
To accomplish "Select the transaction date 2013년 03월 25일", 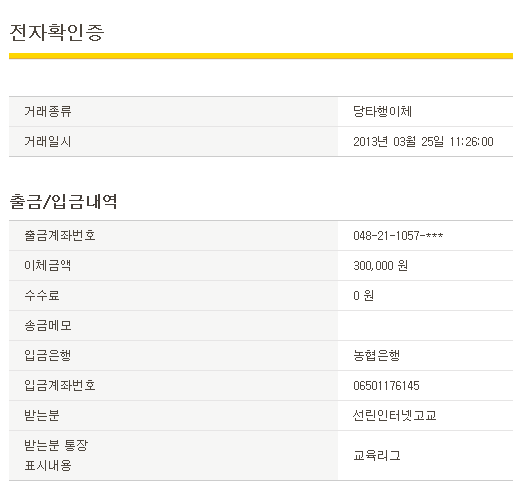I will [x=398, y=142].
